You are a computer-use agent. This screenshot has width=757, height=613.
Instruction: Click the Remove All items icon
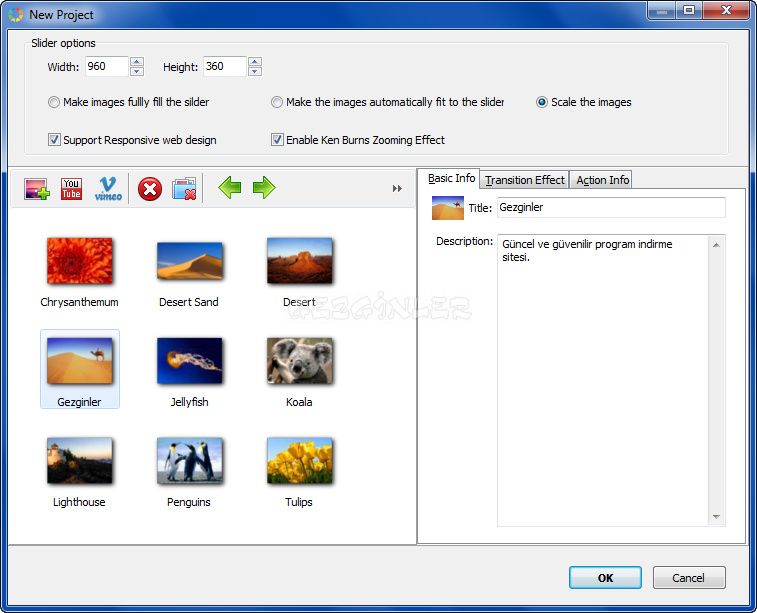click(x=184, y=188)
